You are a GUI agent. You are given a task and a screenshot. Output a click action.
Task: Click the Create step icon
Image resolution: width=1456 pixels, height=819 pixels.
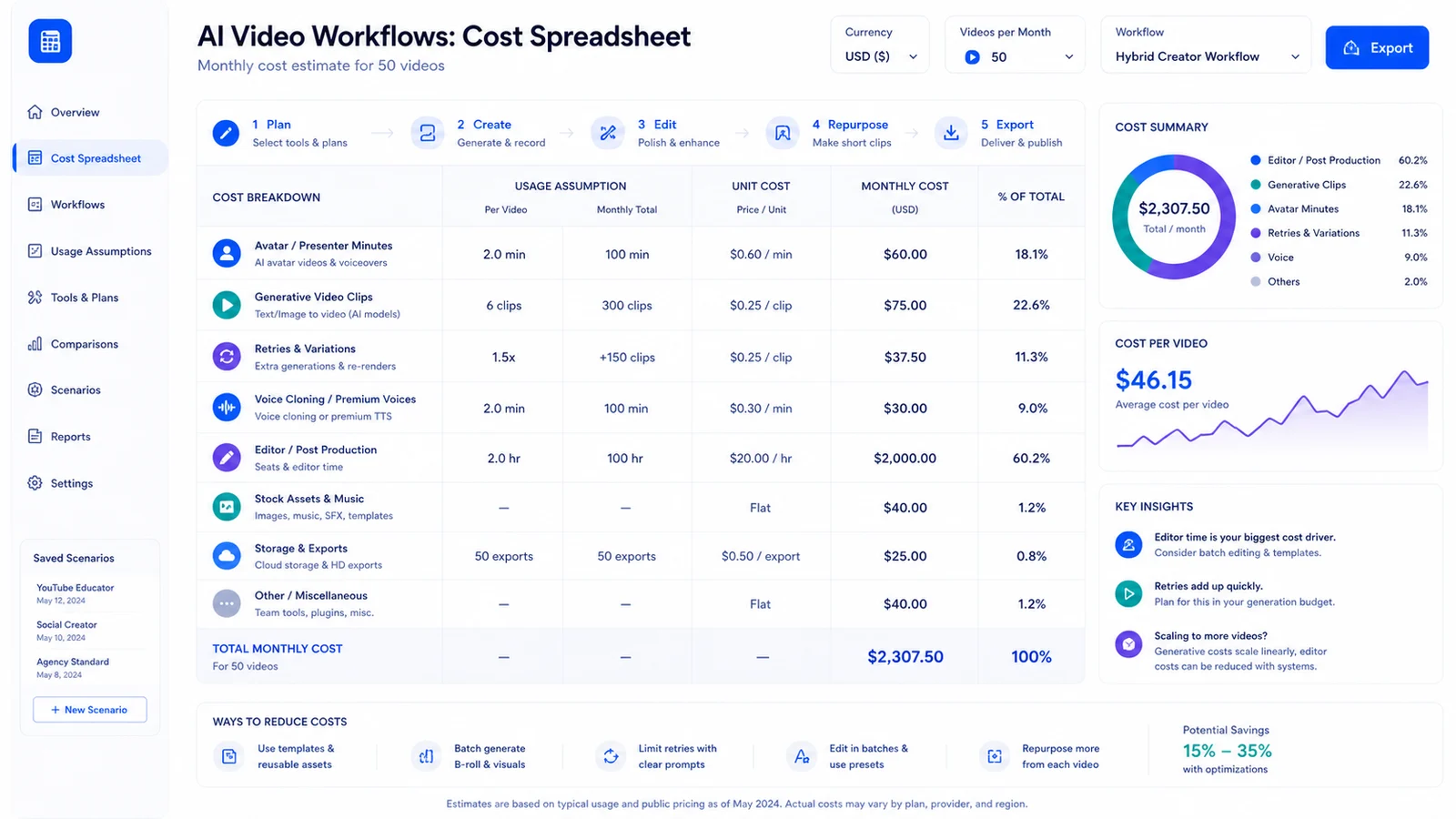427,133
